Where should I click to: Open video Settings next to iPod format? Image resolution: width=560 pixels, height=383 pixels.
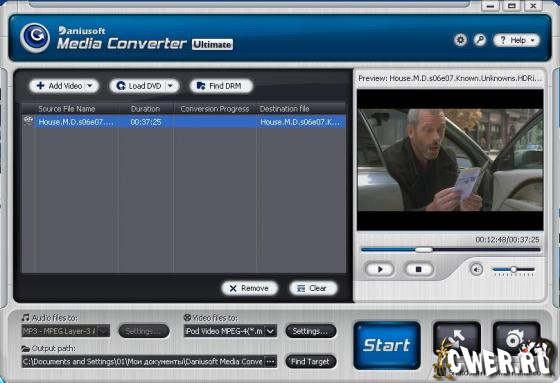tap(310, 331)
